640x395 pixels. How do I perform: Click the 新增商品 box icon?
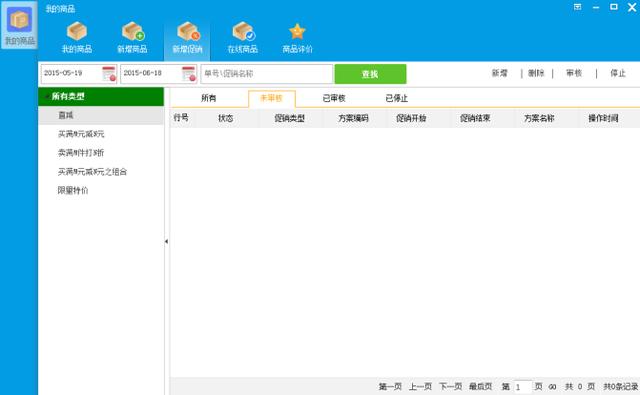pos(132,38)
